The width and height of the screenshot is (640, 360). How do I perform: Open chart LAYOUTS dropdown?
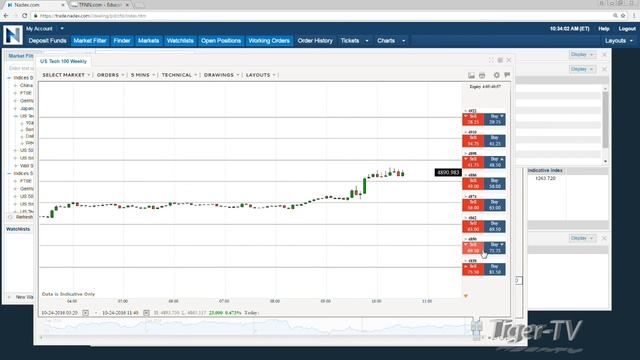(x=260, y=75)
